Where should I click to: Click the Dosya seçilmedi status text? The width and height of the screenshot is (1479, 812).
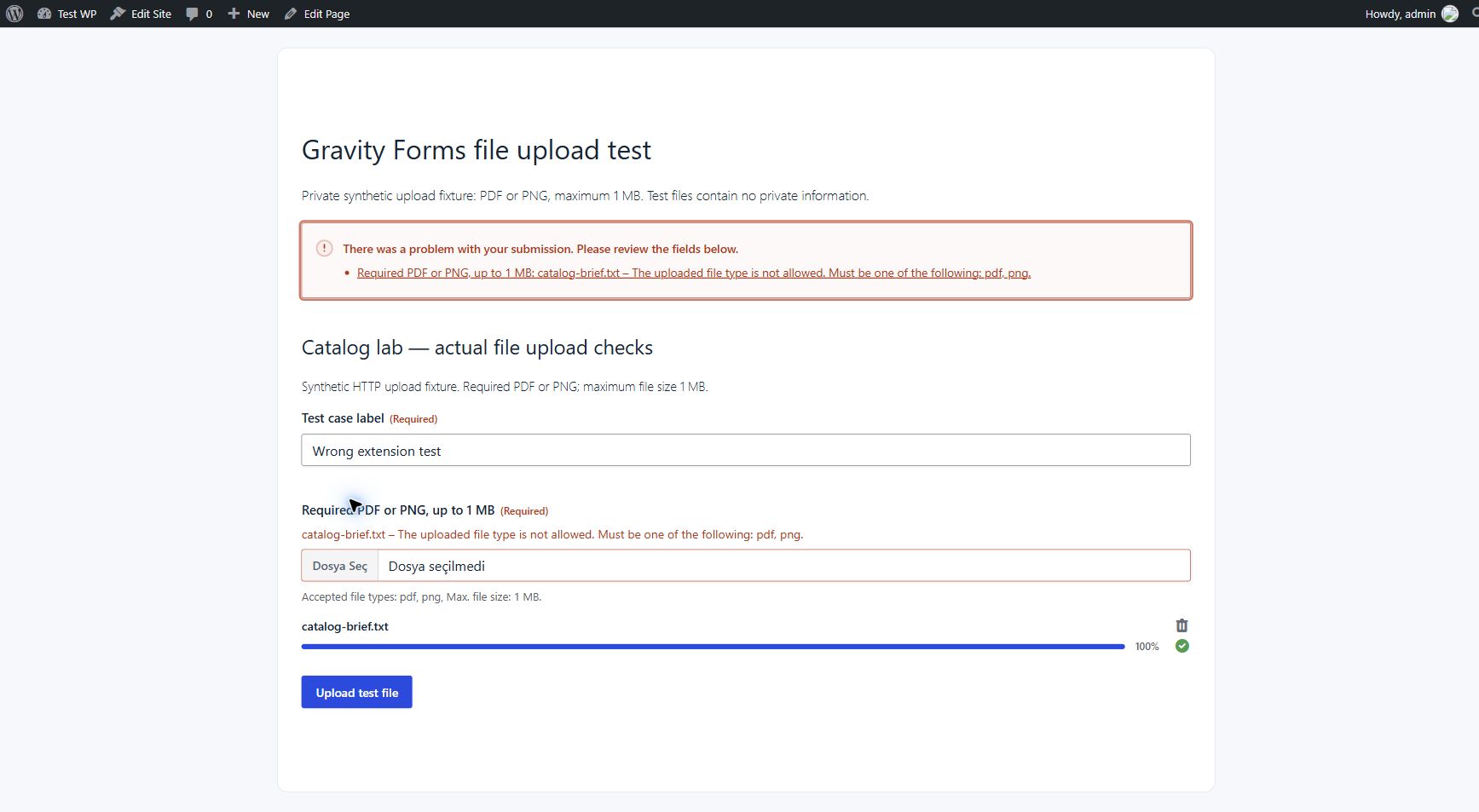pos(436,566)
